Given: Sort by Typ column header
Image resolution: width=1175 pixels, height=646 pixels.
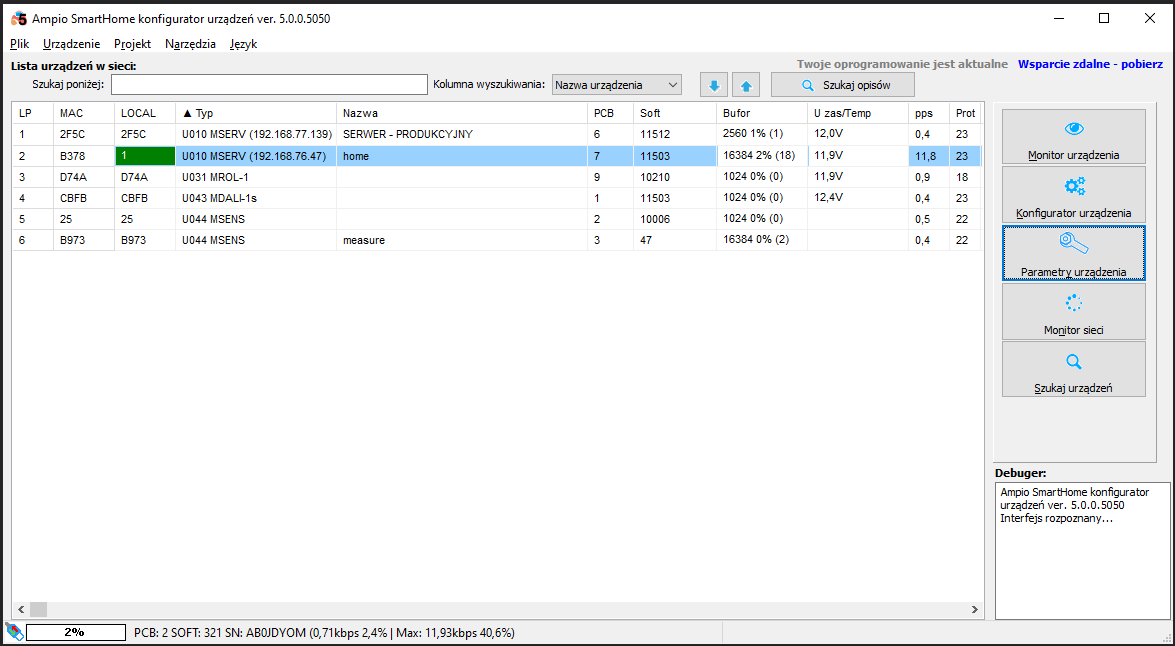Looking at the screenshot, I should pos(256,113).
